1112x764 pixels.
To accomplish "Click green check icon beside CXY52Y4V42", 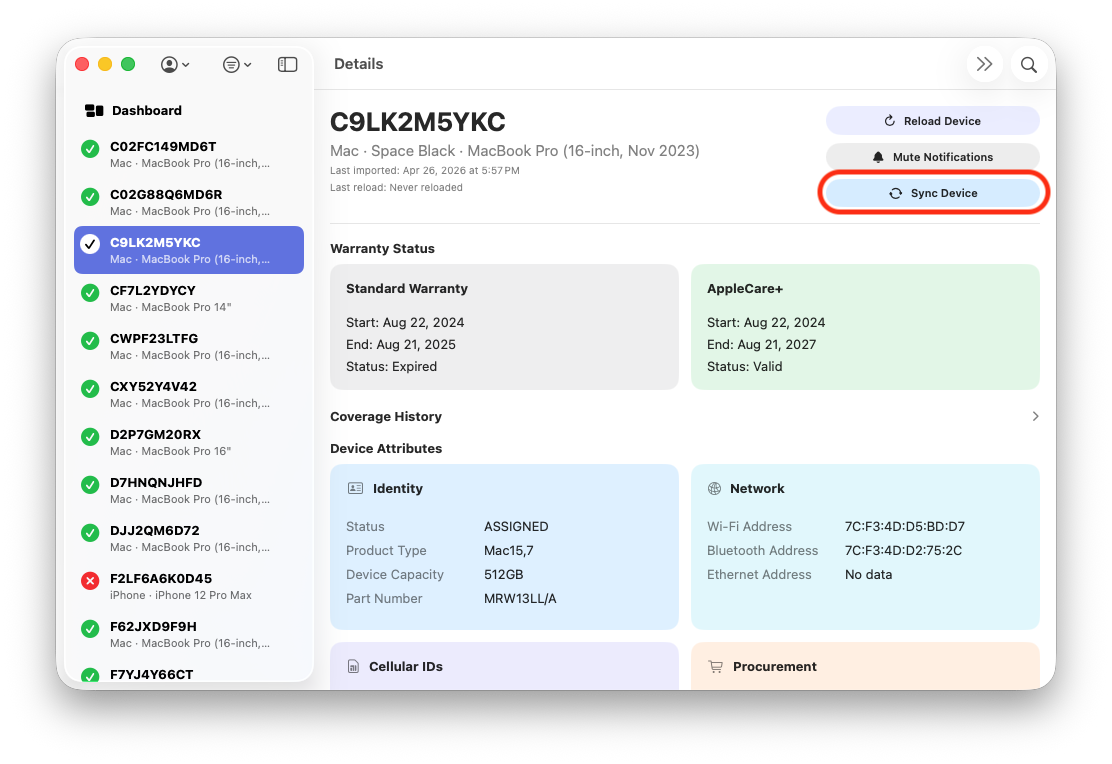I will (x=90, y=389).
